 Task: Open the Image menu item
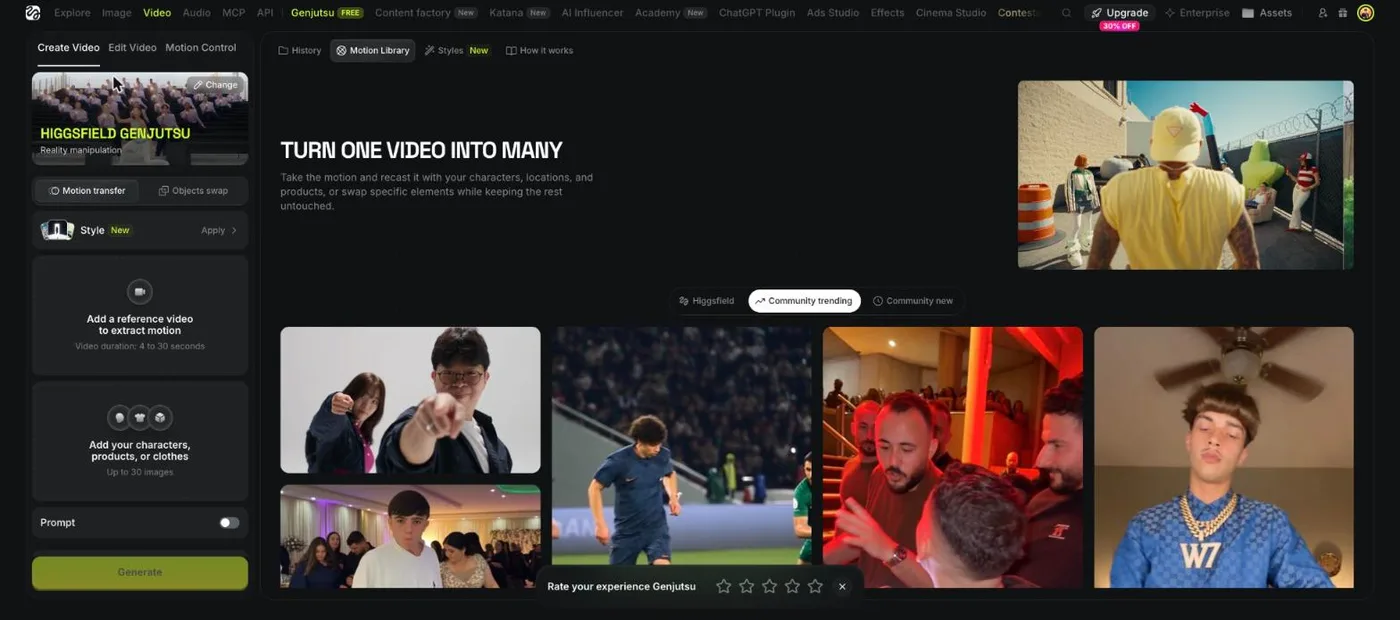[117, 13]
